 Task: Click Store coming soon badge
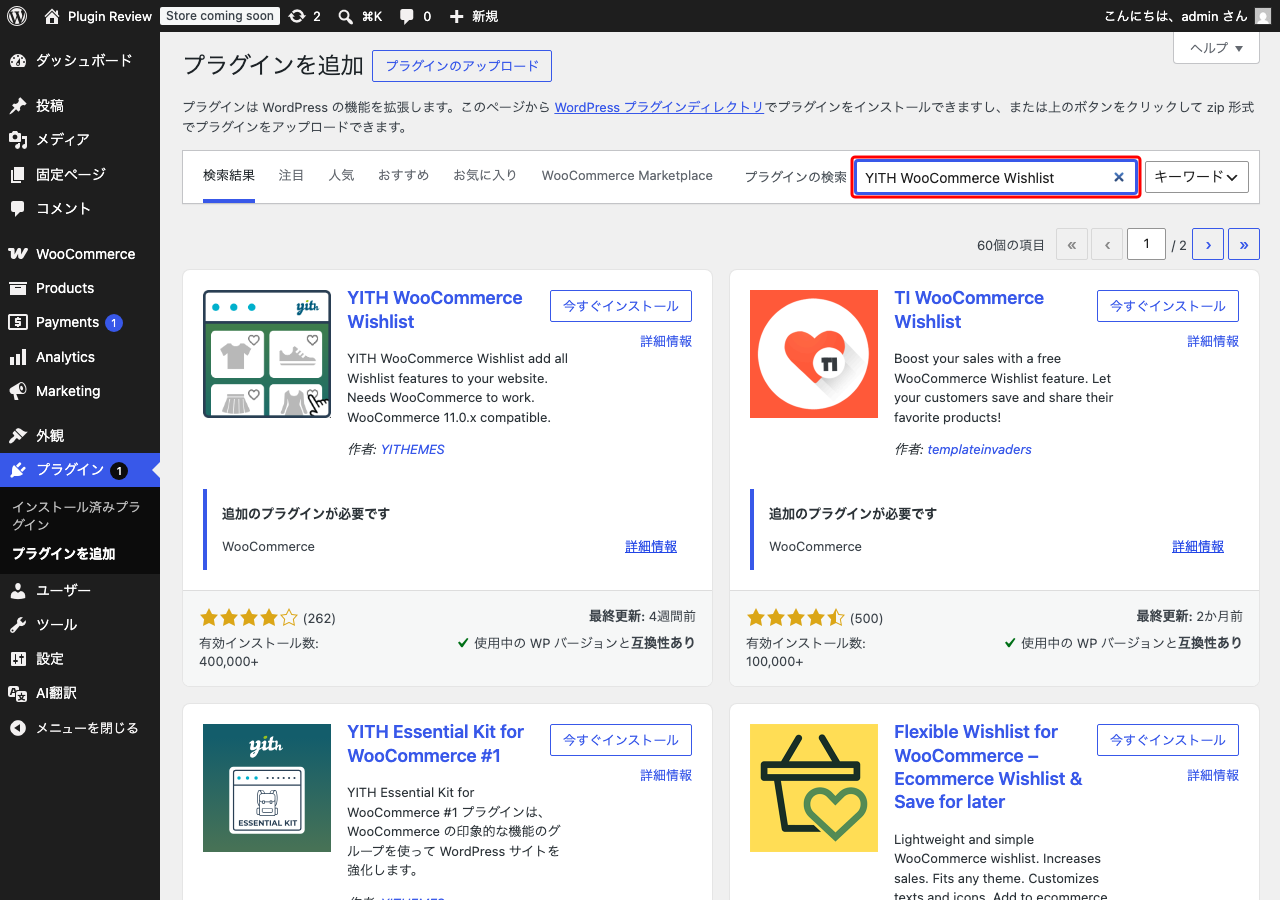point(220,16)
